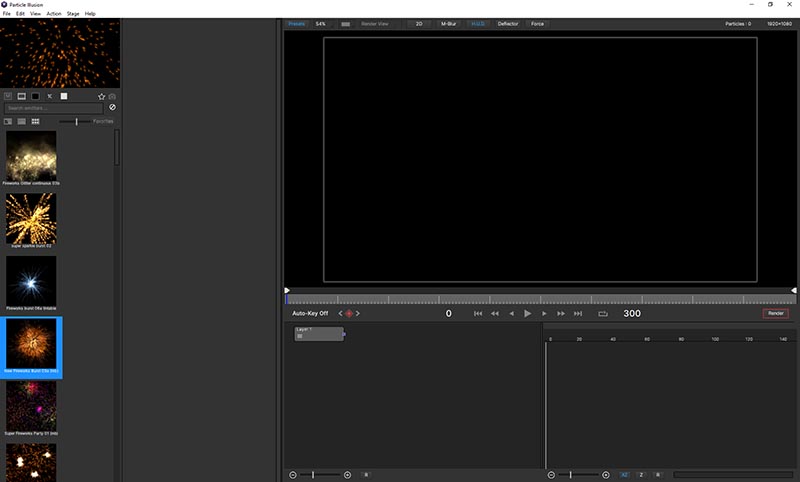Click the playback range start marker
The image size is (800, 482).
[287, 290]
